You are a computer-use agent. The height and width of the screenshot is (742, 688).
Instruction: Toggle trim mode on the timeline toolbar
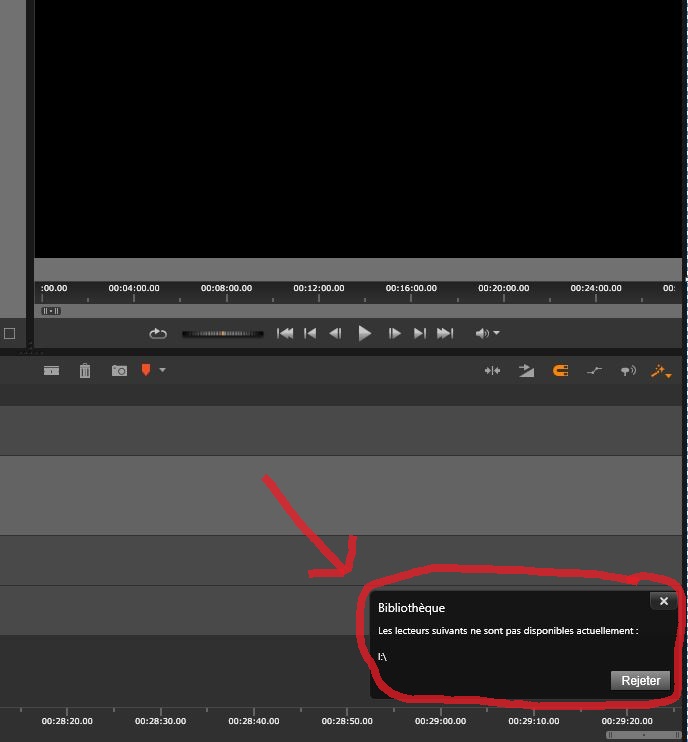click(492, 371)
